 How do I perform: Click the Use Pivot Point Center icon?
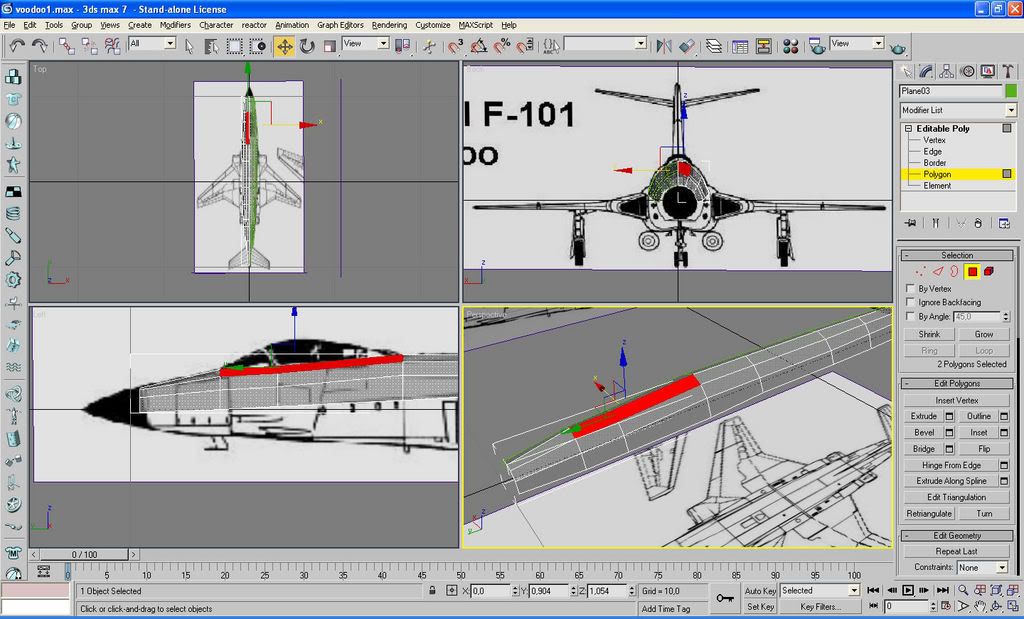pyautogui.click(x=402, y=46)
